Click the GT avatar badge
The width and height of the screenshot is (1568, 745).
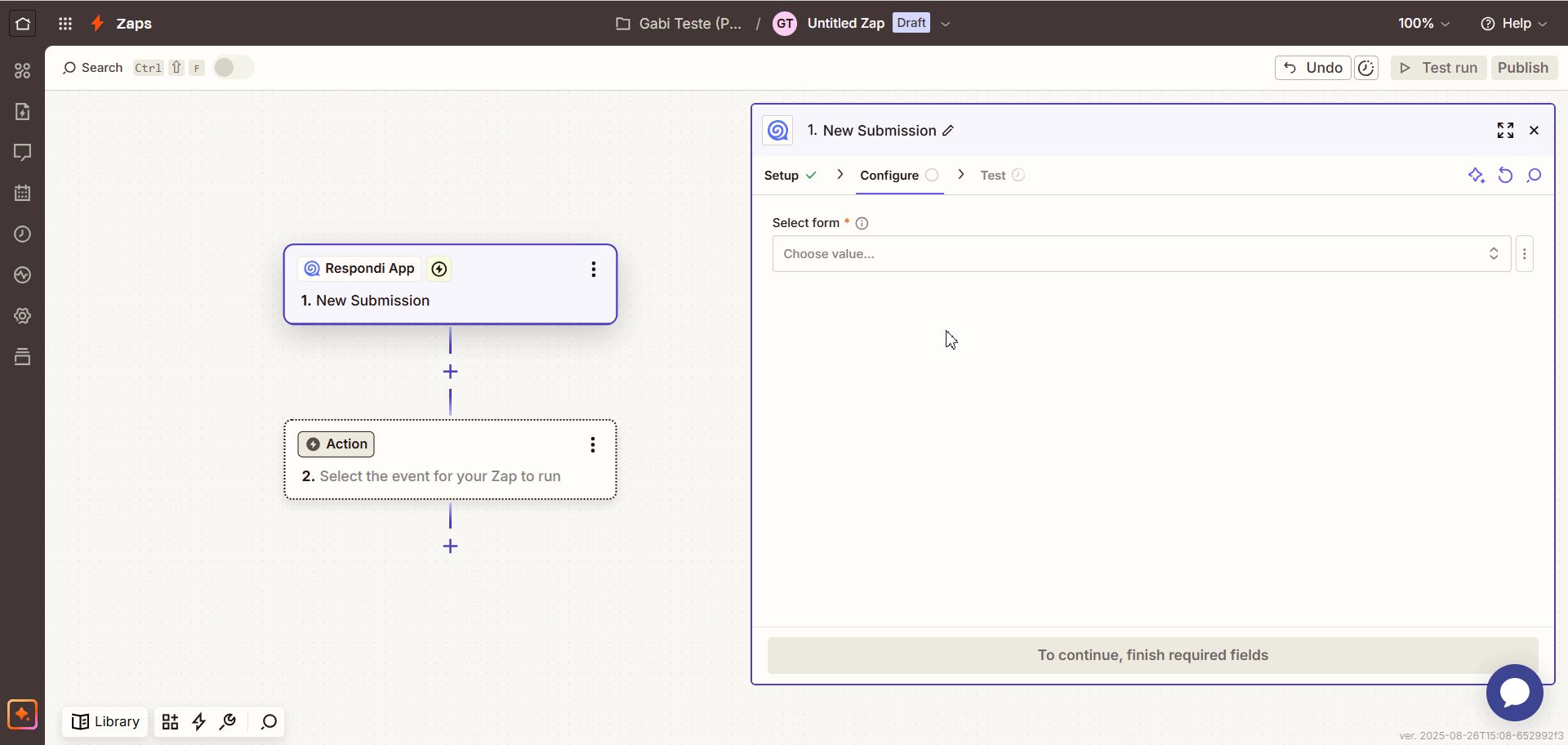(785, 24)
